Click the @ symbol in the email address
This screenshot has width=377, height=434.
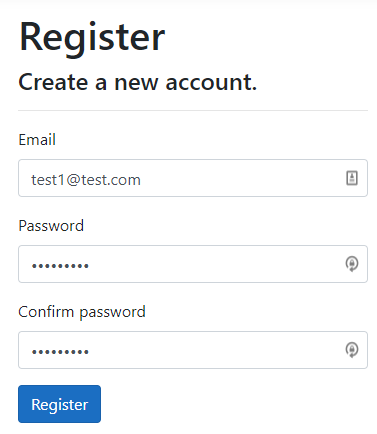[x=73, y=180]
